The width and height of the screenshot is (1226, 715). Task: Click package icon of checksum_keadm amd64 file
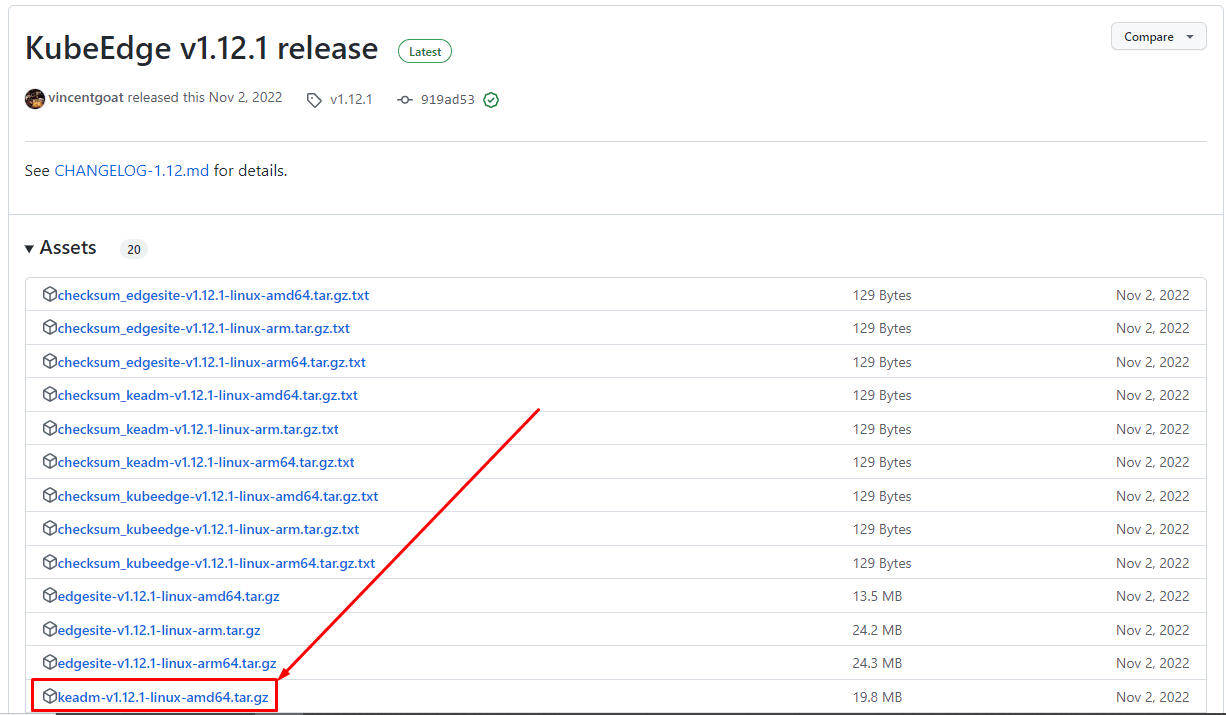50,395
